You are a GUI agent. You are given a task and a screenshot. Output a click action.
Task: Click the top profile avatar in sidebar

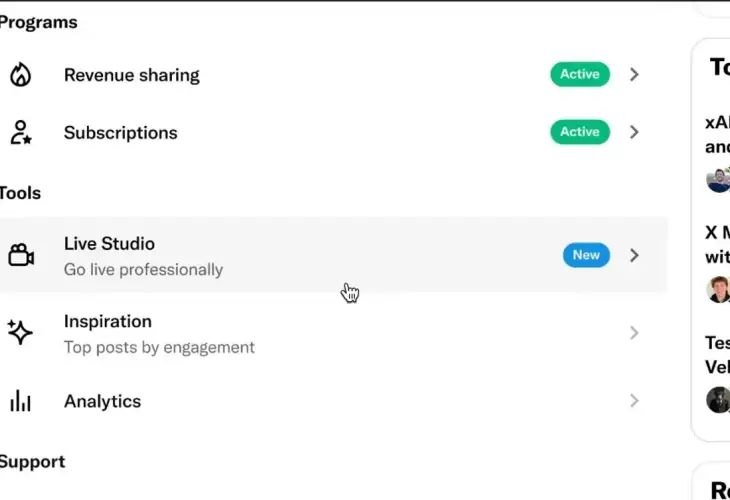718,180
